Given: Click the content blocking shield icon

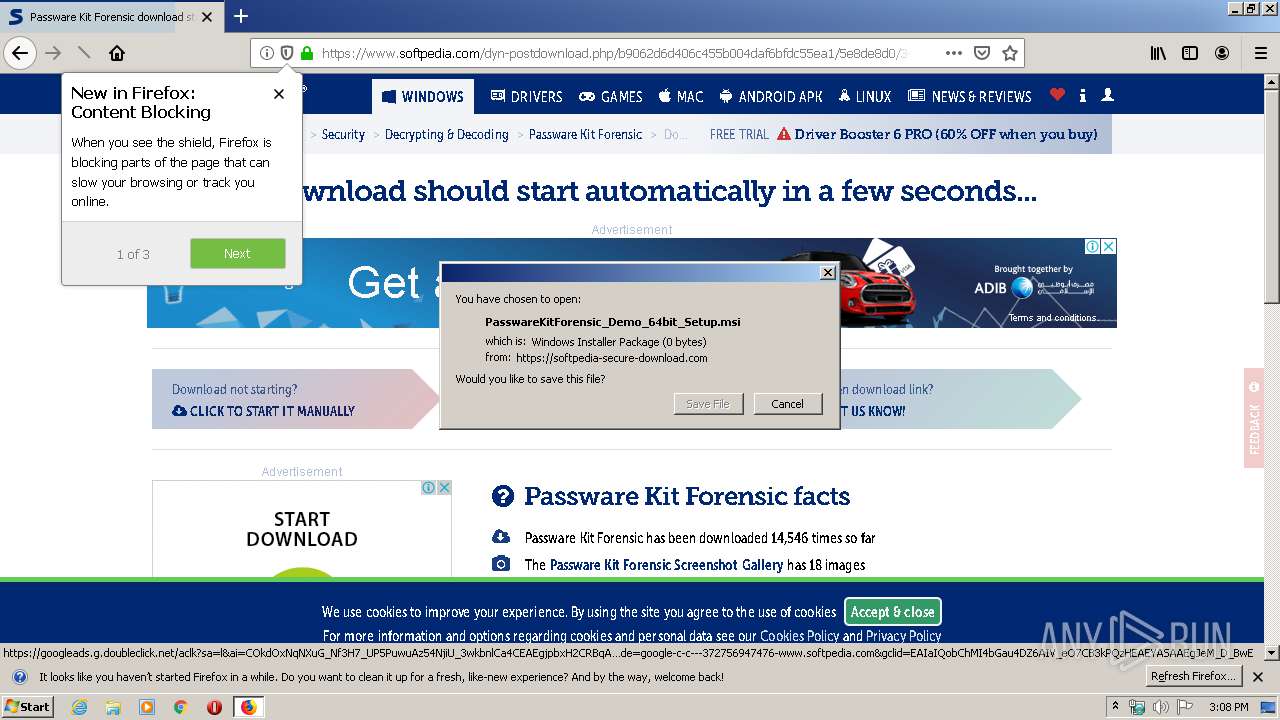Looking at the screenshot, I should (286, 53).
